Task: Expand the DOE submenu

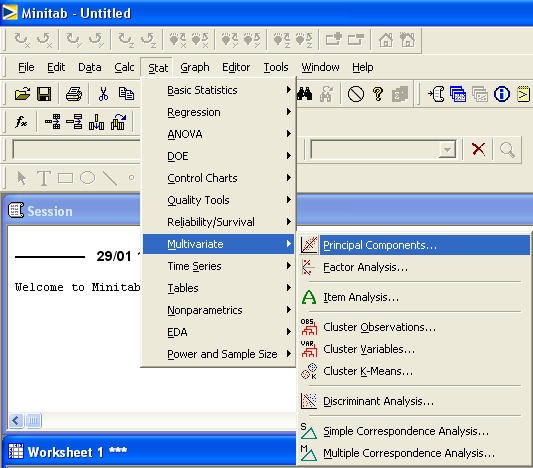Action: click(x=218, y=156)
